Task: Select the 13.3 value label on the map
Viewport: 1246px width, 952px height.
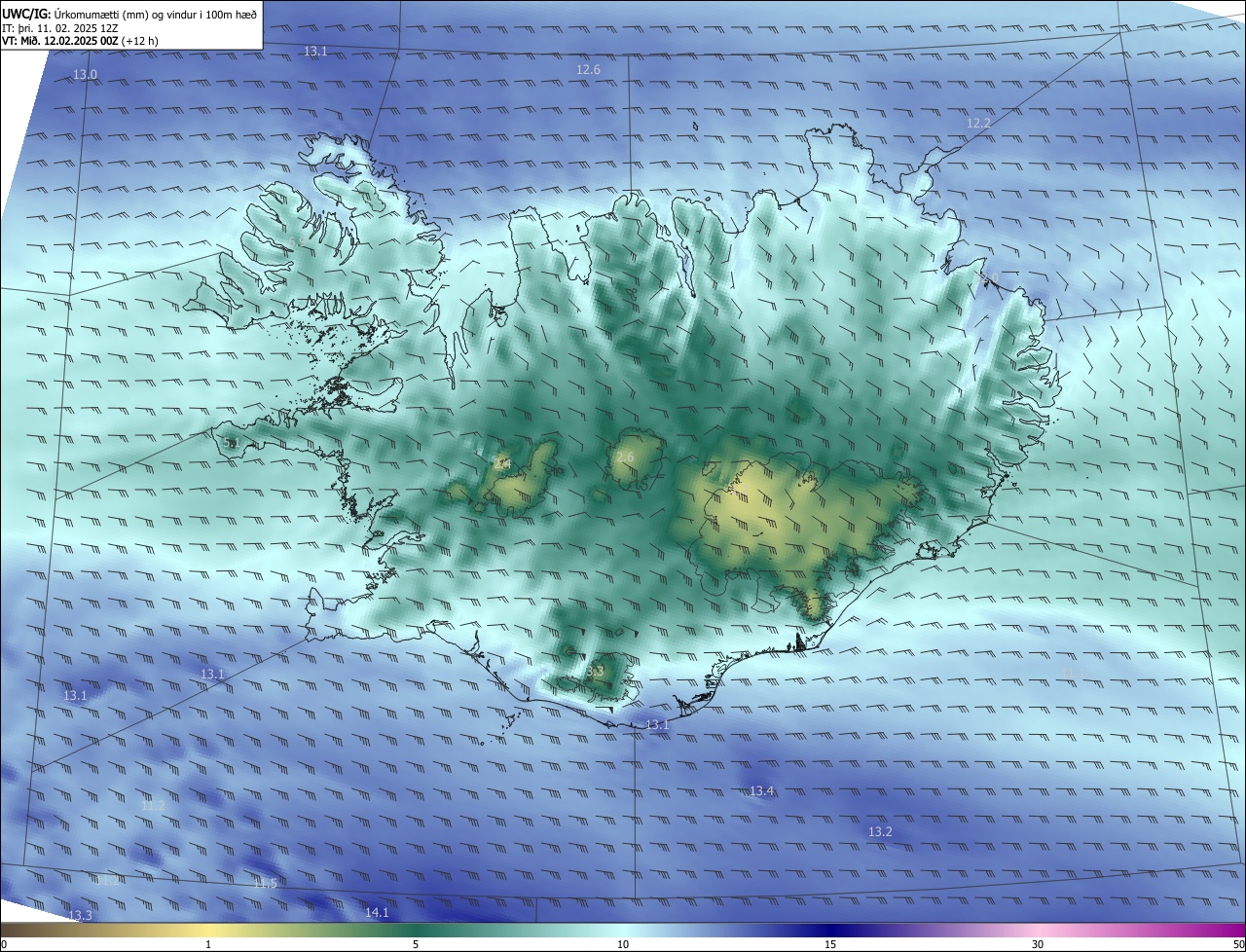Action: pos(80,916)
